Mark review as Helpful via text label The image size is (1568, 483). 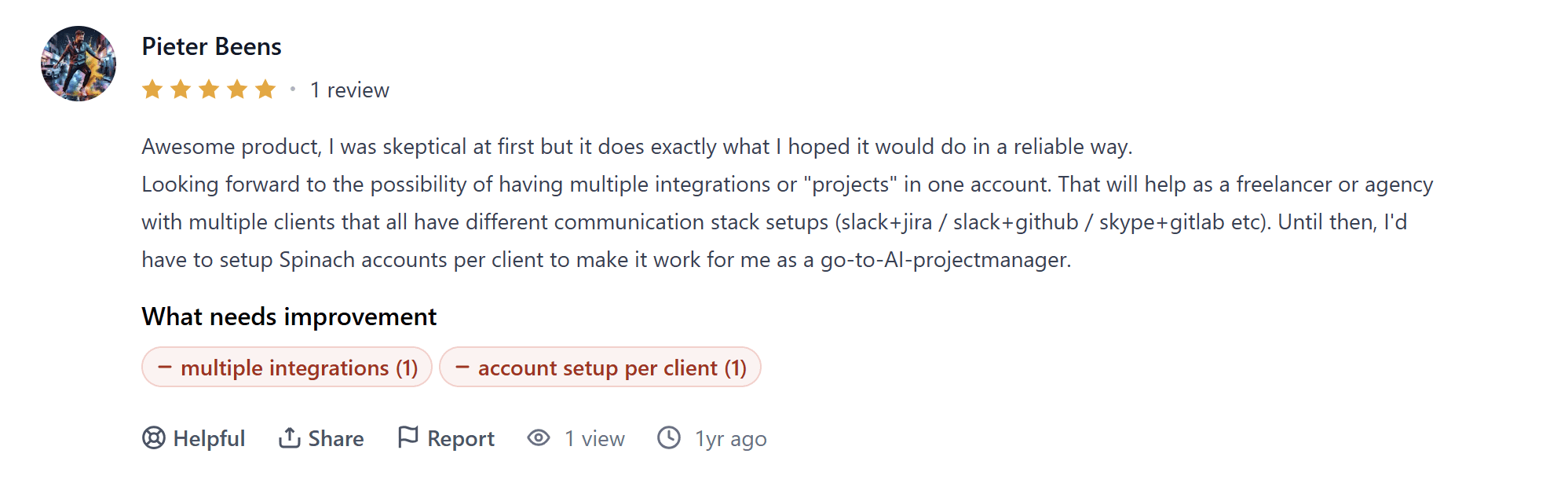tap(209, 438)
